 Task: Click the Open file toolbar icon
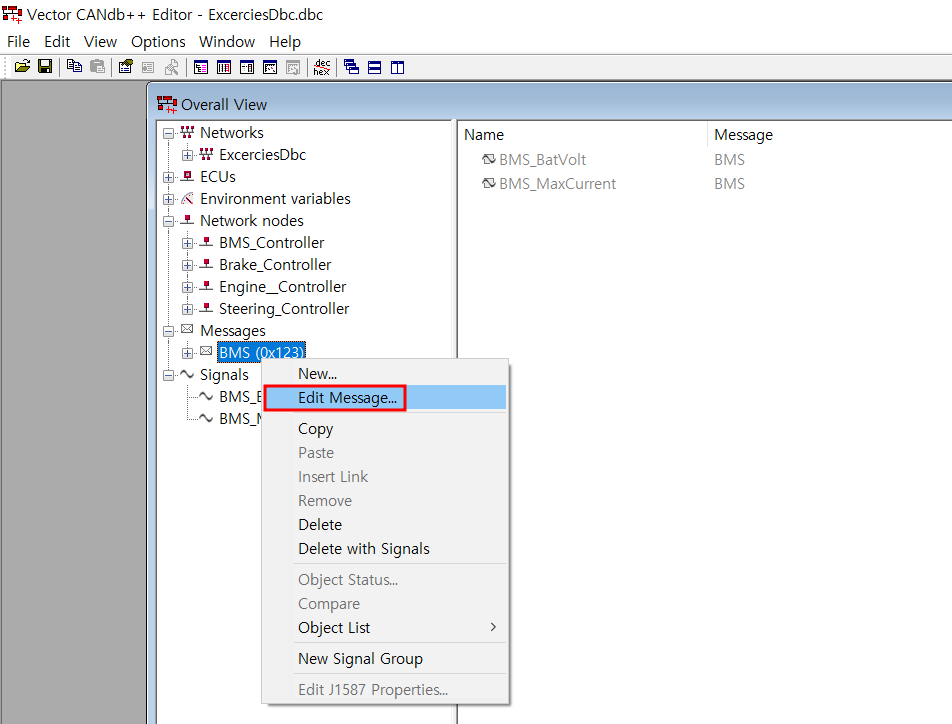click(x=22, y=67)
